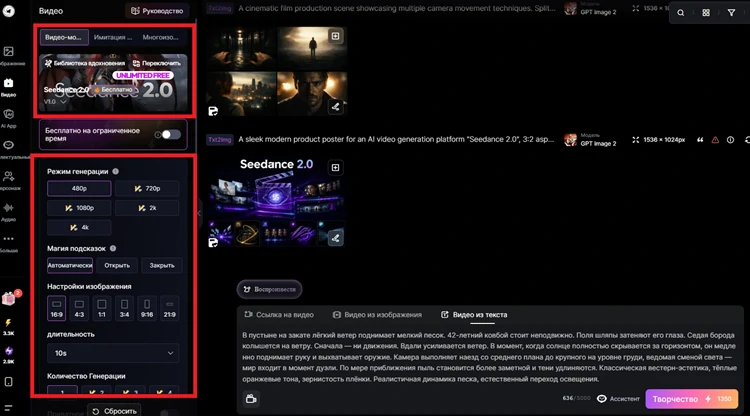Open the Больше three-dots sidebar menu
750x416 pixels.
(x=9, y=242)
